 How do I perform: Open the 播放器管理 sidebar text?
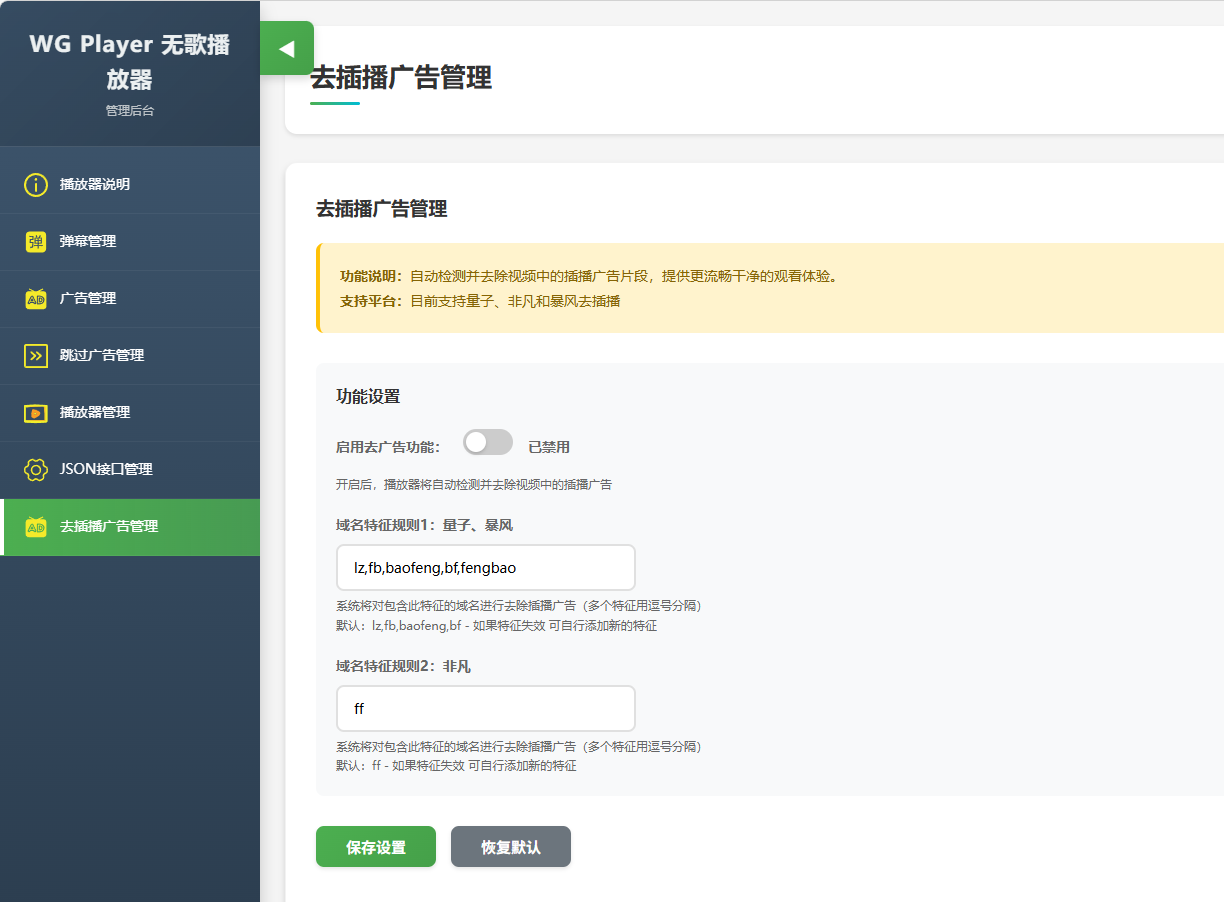[x=95, y=413]
